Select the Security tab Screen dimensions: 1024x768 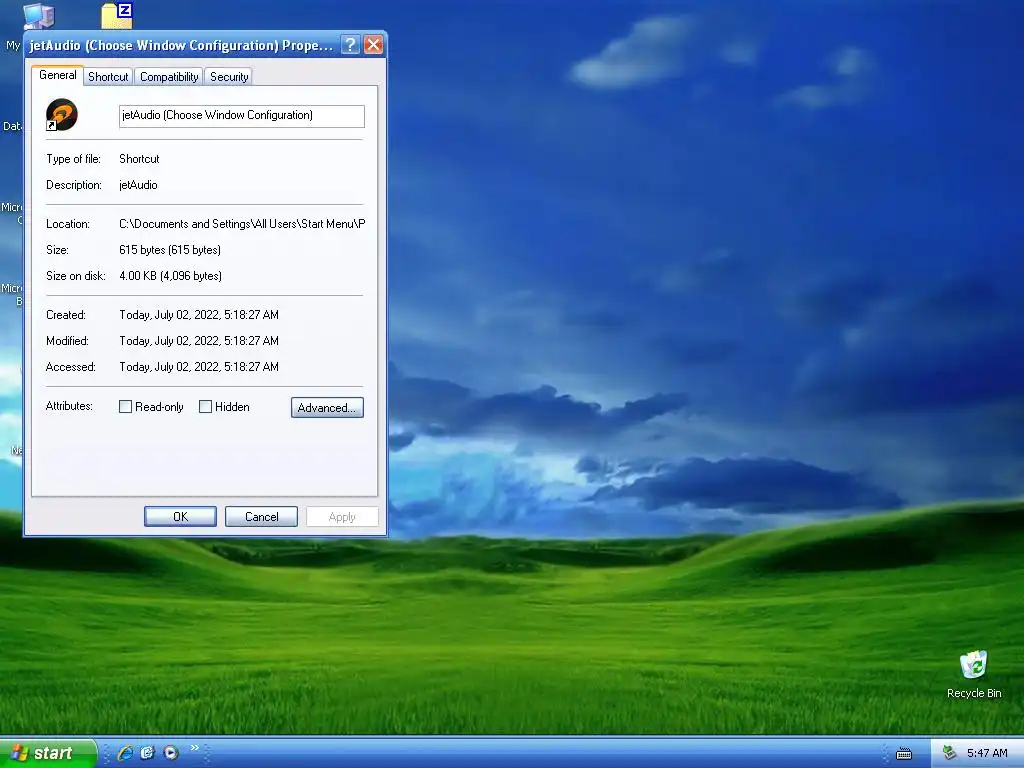[229, 77]
